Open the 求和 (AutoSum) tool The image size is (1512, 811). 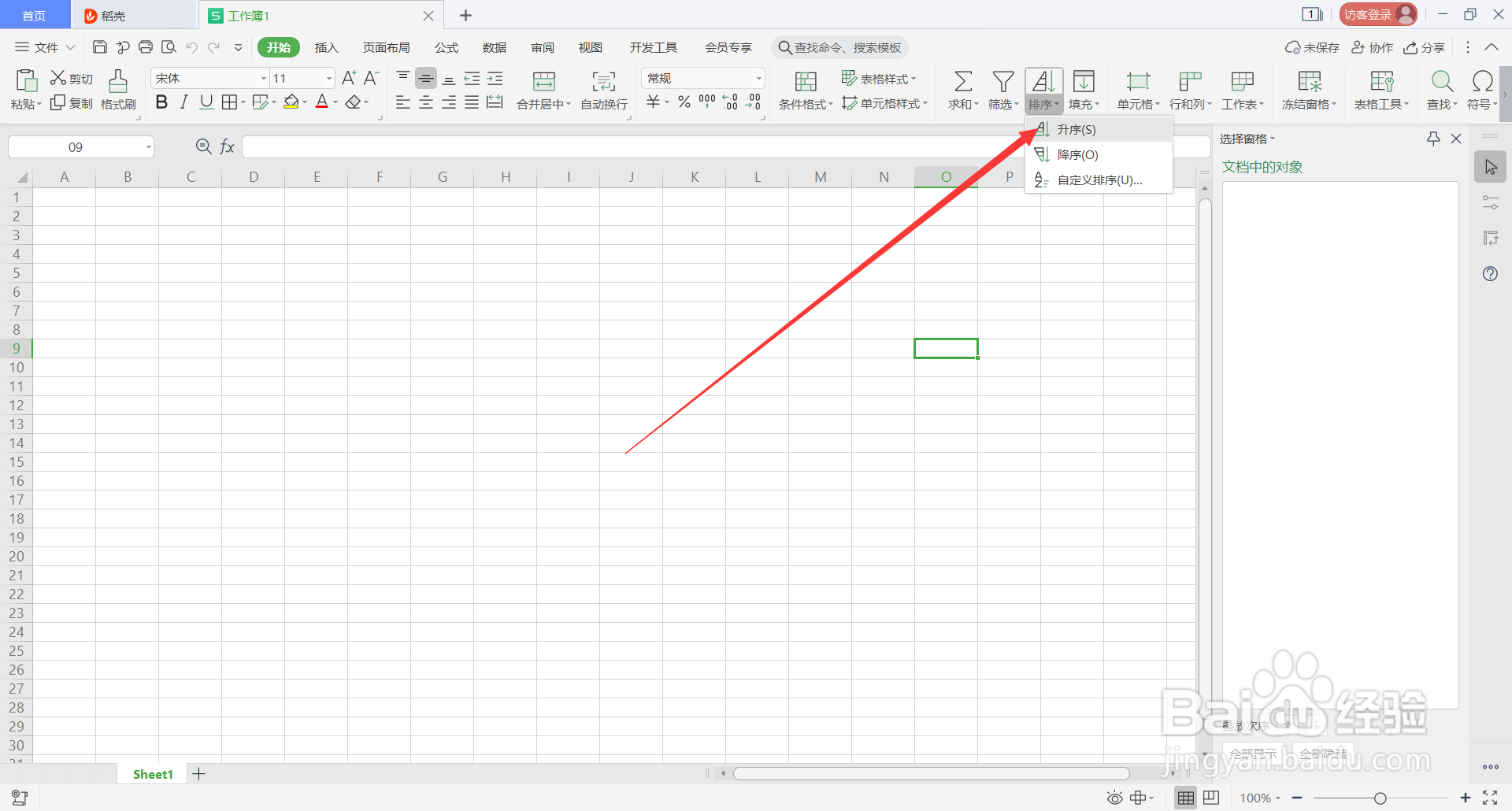coord(962,90)
